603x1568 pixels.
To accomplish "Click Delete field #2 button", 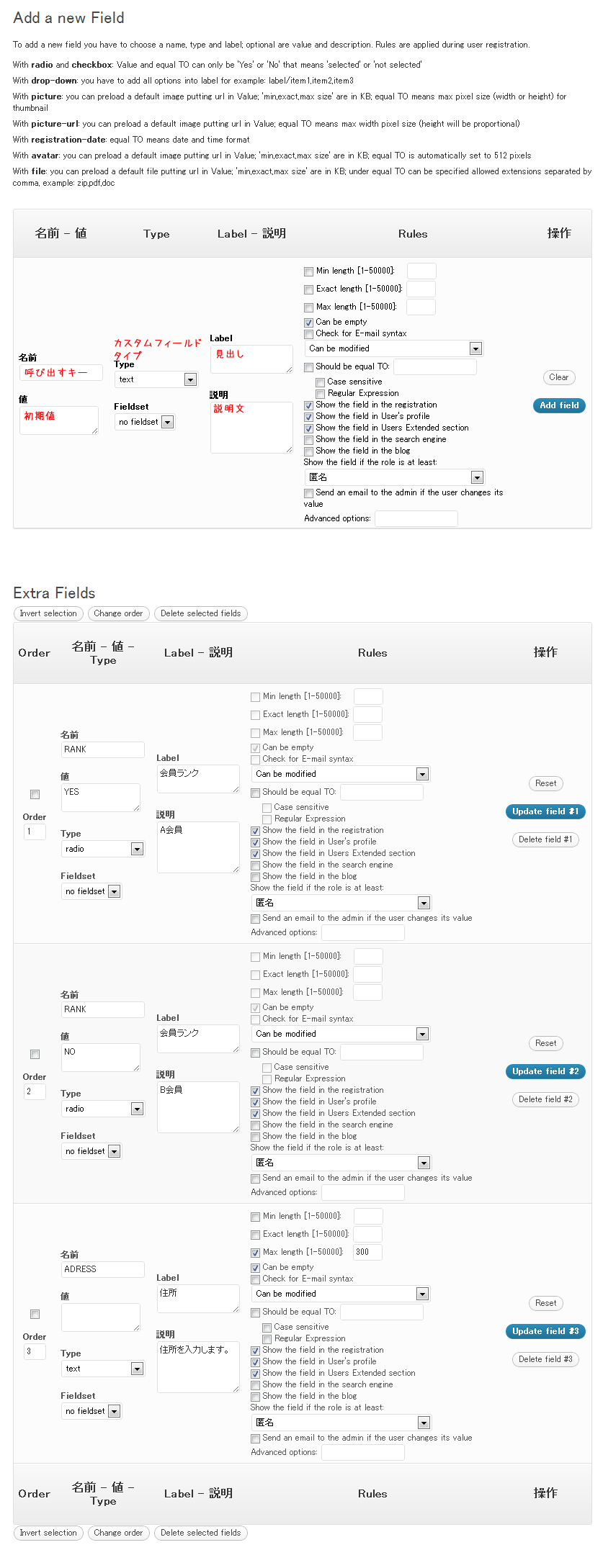I will coord(545,1099).
